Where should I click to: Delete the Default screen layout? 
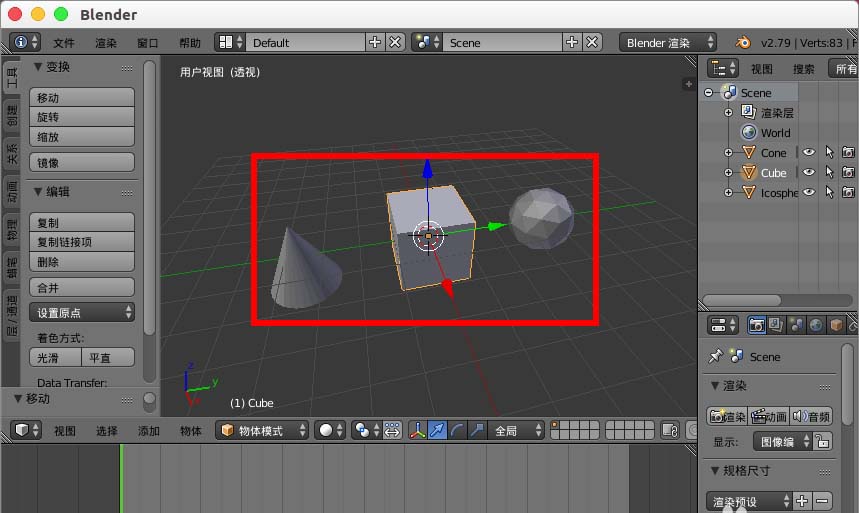pyautogui.click(x=395, y=42)
